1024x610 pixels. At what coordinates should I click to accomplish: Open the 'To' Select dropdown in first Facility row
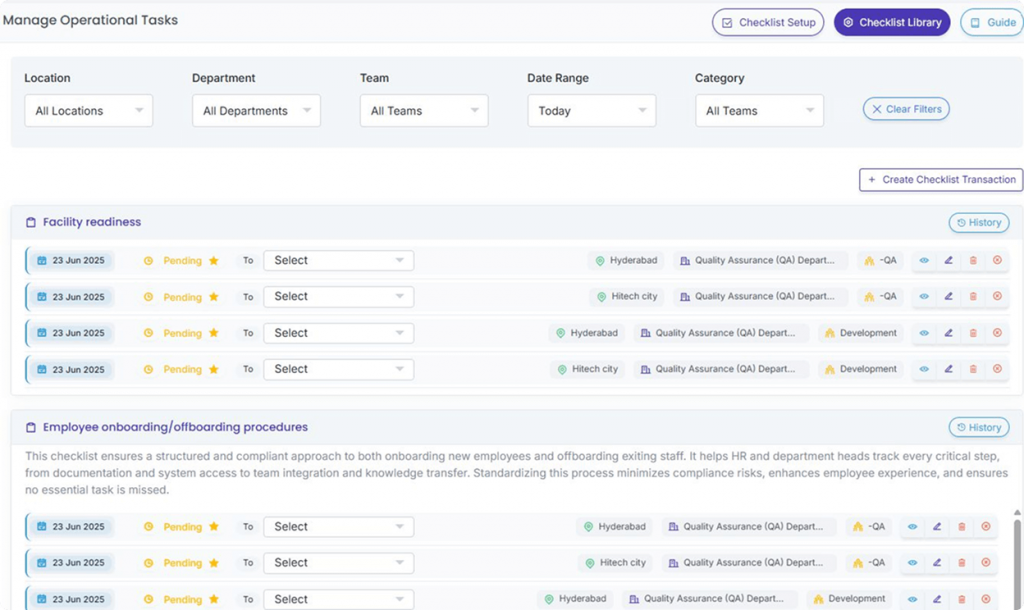pos(338,260)
